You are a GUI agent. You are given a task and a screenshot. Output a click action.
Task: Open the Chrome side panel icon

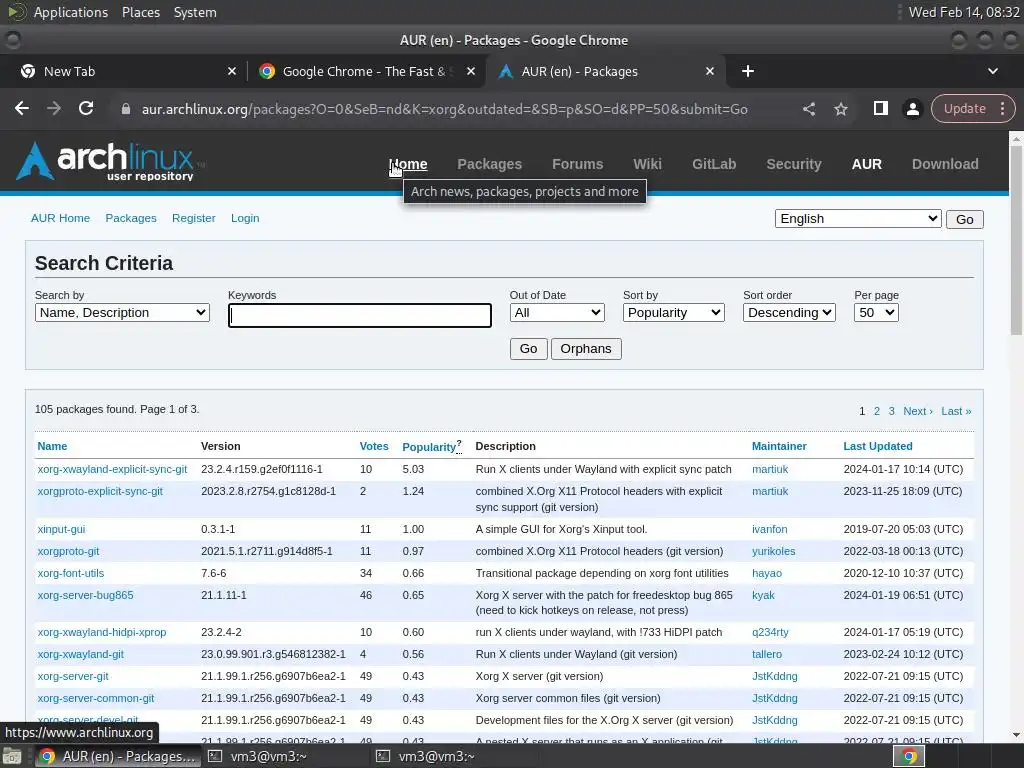[x=880, y=108]
